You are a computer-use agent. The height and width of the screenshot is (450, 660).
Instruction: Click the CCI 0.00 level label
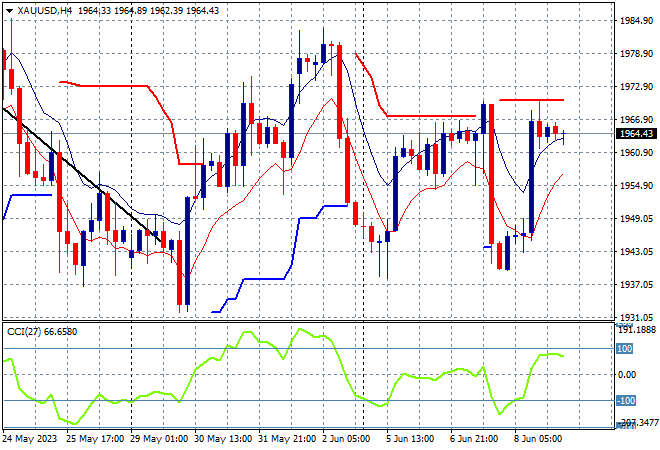627,375
